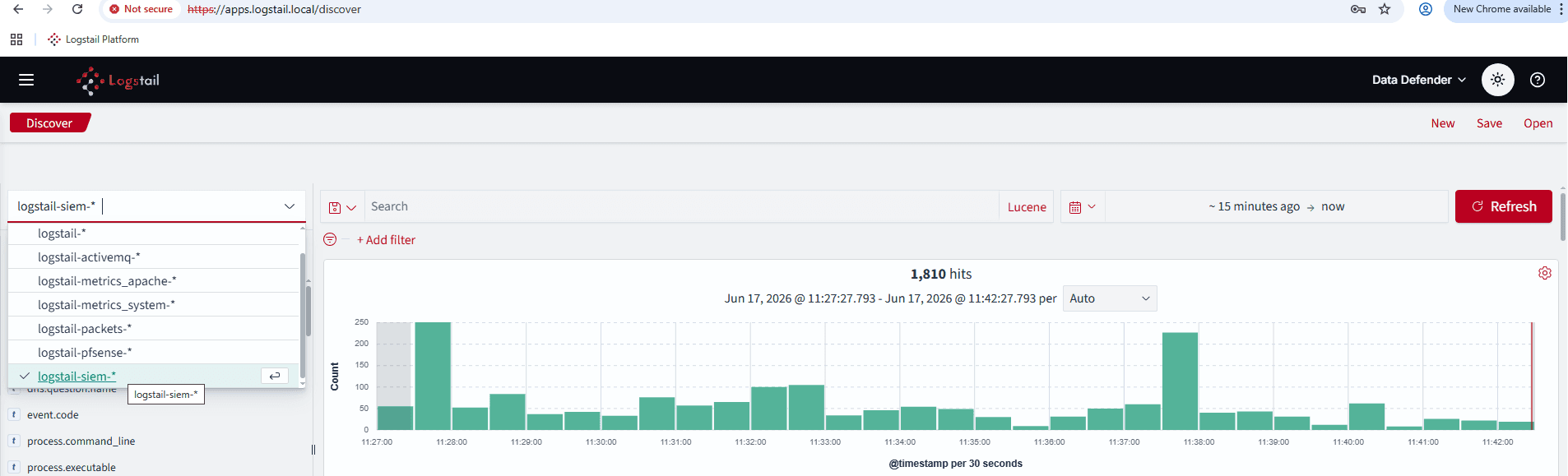Click the enter key icon on logstail-siem-*
The width and height of the screenshot is (1568, 476).
point(275,376)
